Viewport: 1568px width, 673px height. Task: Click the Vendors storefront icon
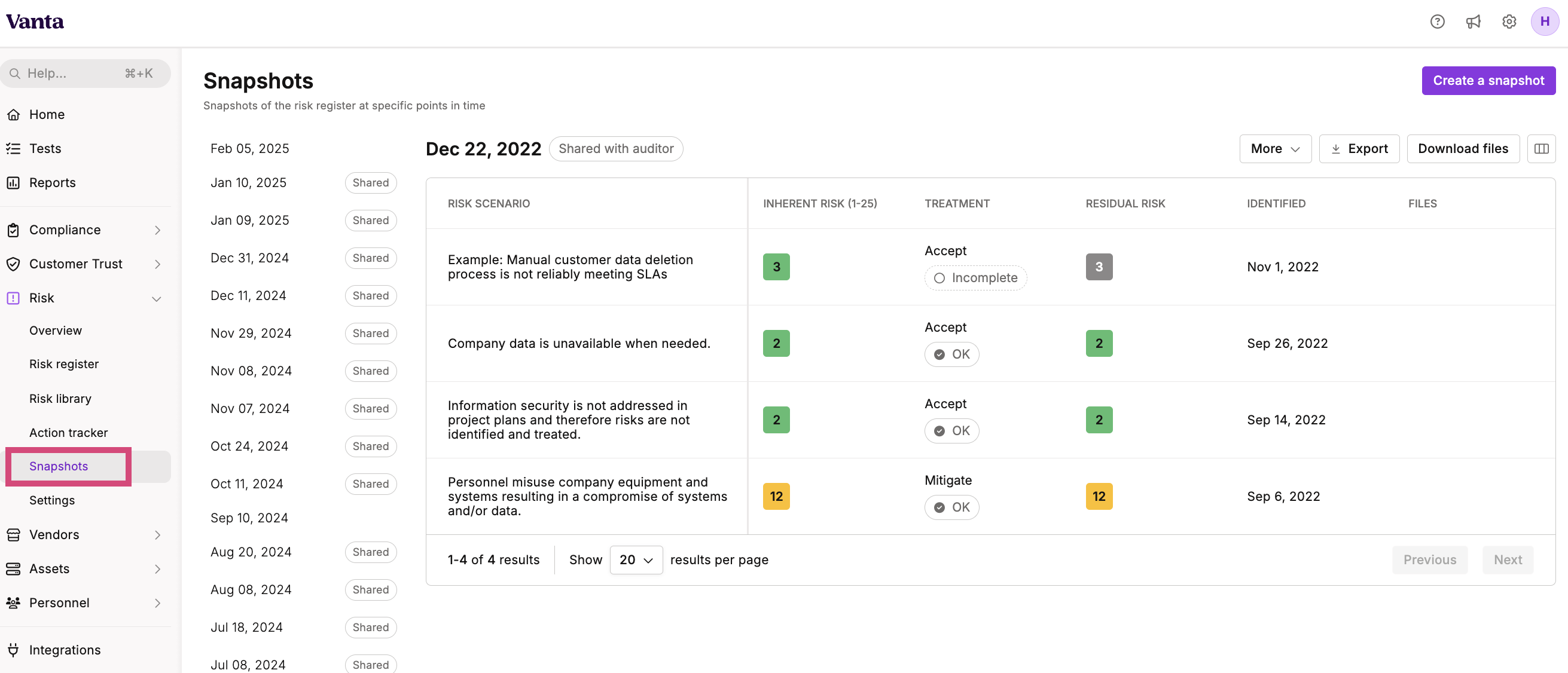coord(13,535)
